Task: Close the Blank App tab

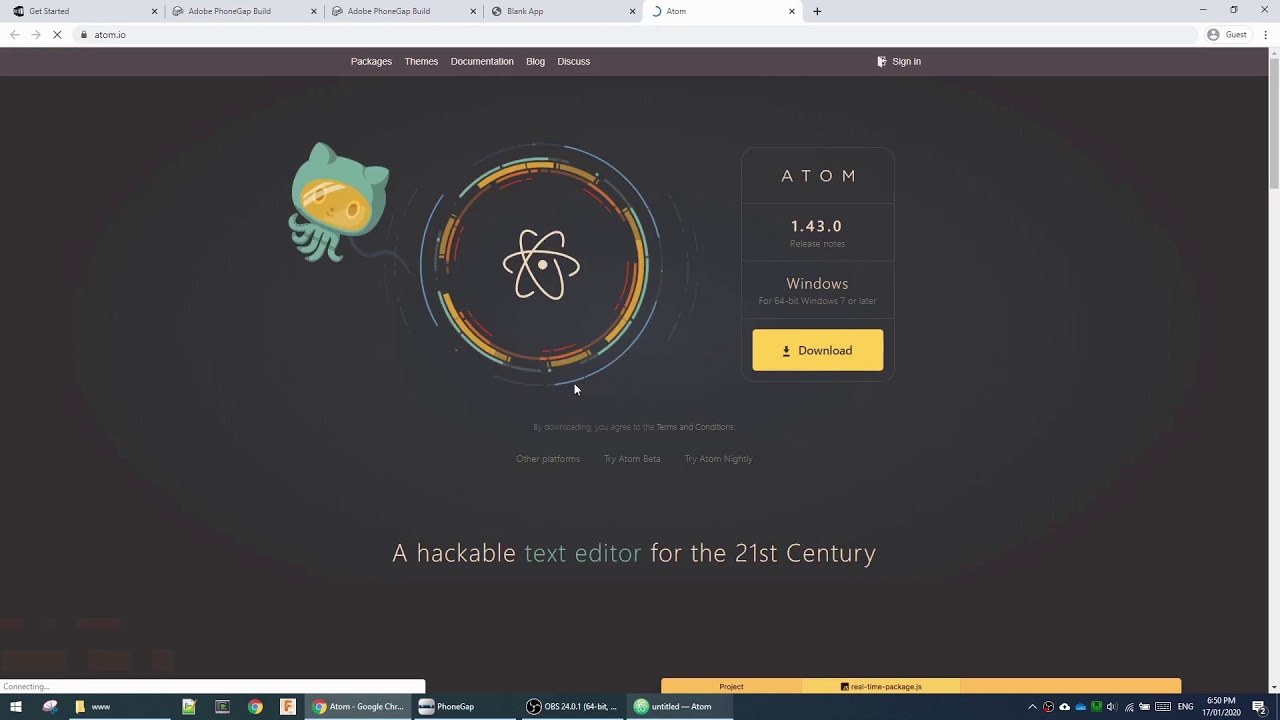Action: point(632,11)
